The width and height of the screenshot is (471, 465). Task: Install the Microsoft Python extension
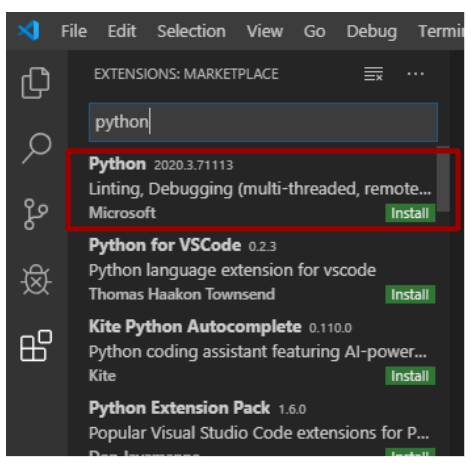(x=410, y=213)
